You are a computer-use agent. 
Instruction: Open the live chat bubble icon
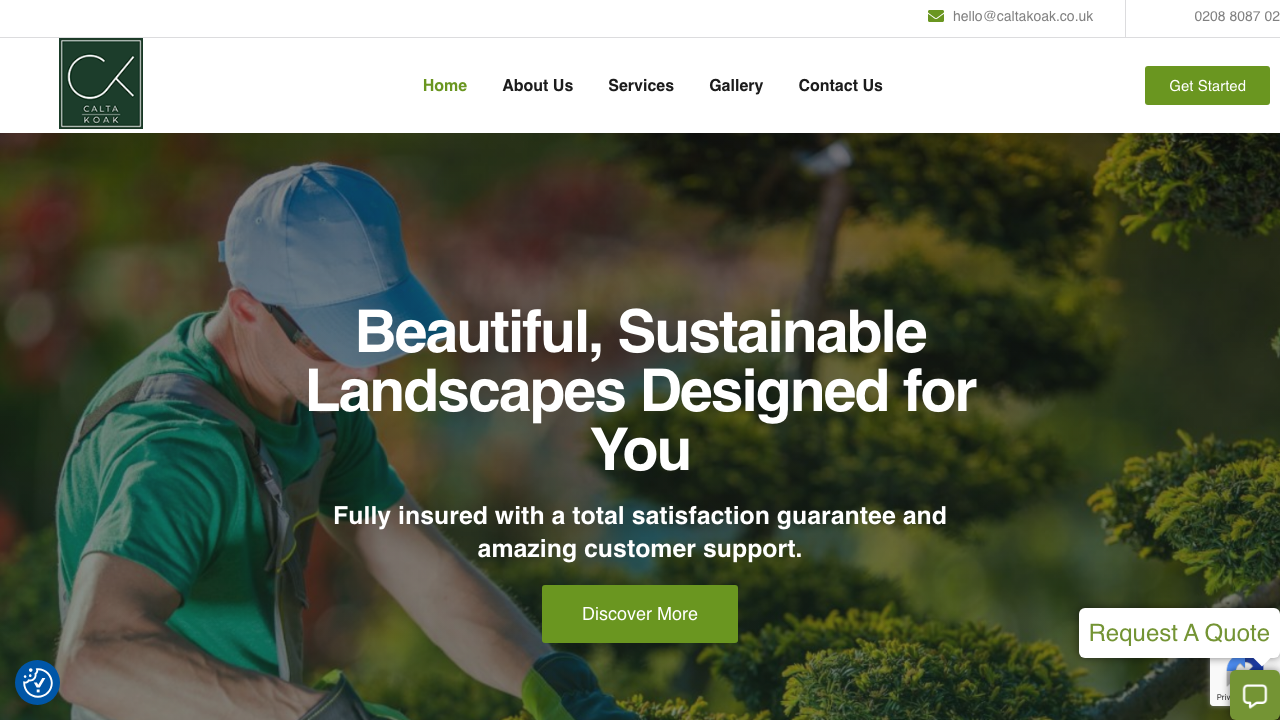point(1254,695)
